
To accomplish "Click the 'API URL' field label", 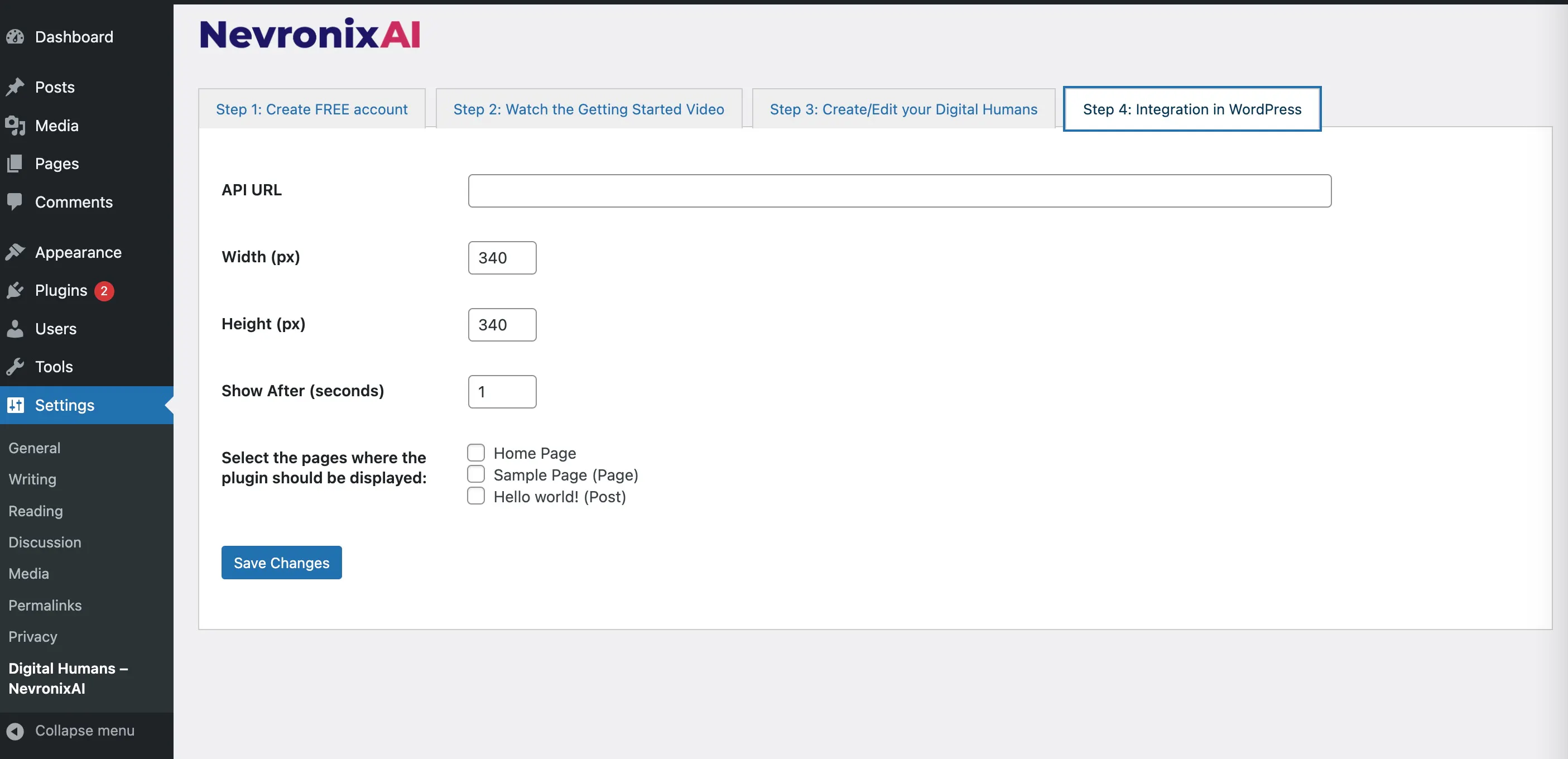I will click(252, 190).
